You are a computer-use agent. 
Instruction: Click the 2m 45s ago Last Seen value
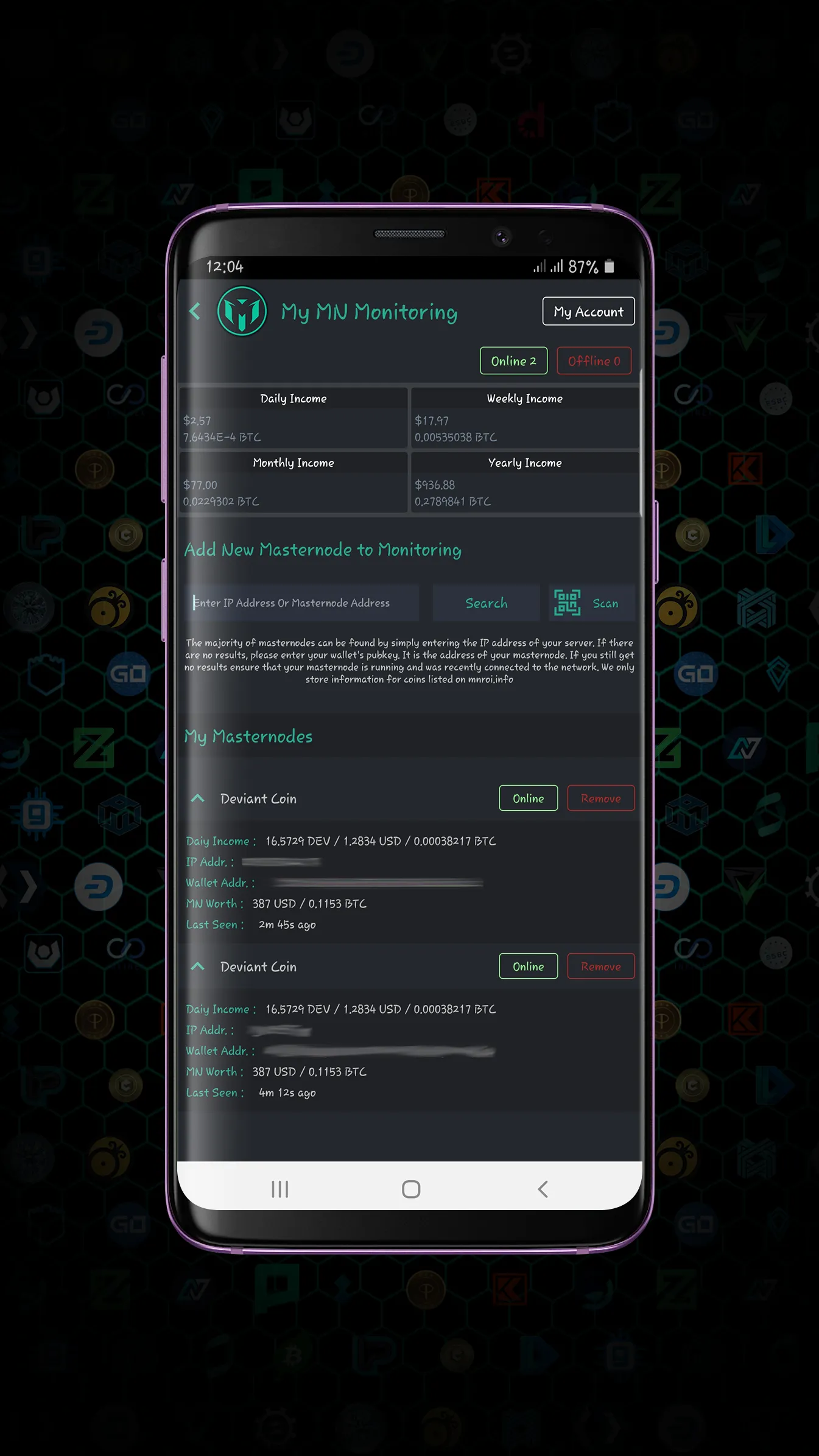click(x=287, y=925)
